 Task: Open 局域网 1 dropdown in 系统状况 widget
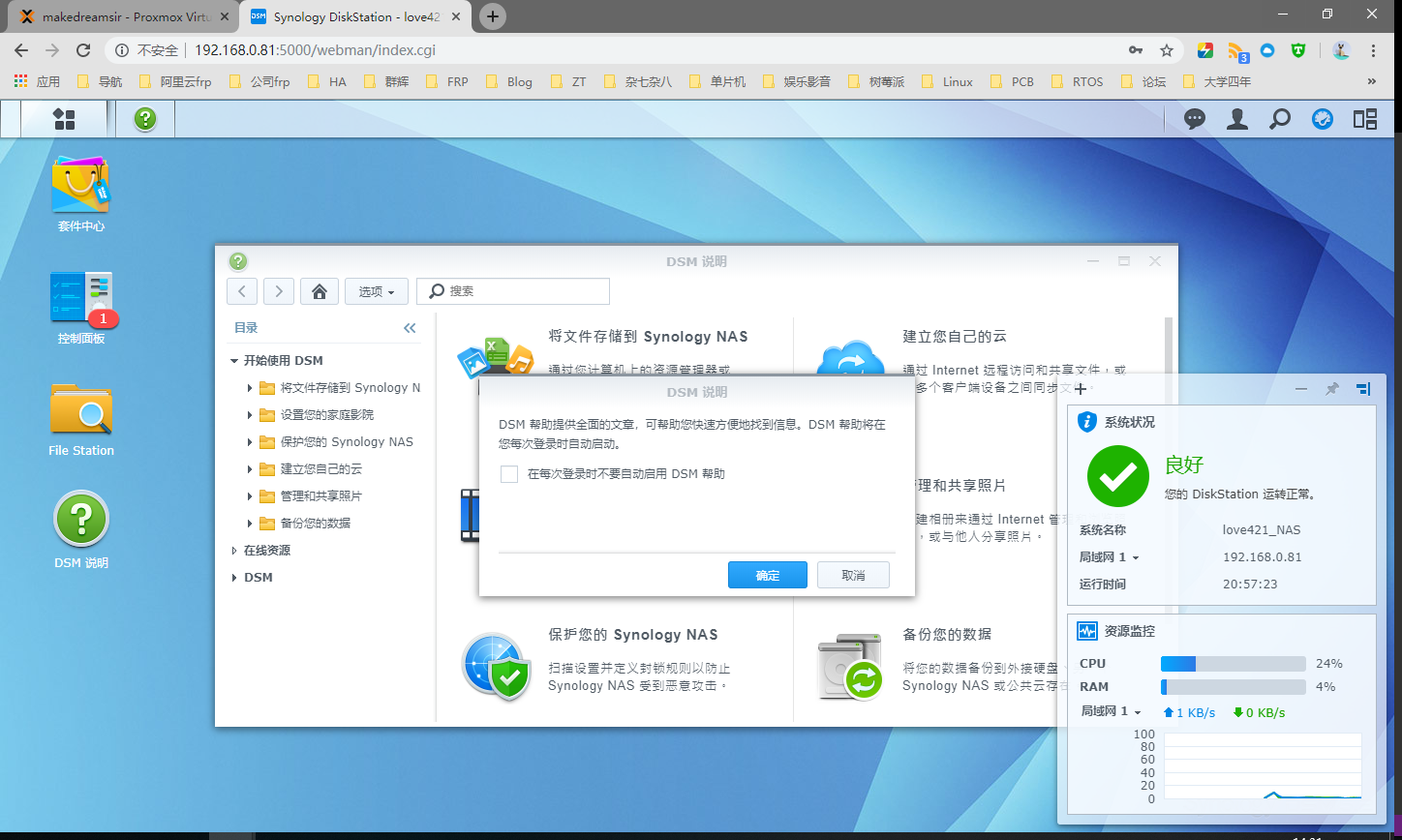point(1110,557)
